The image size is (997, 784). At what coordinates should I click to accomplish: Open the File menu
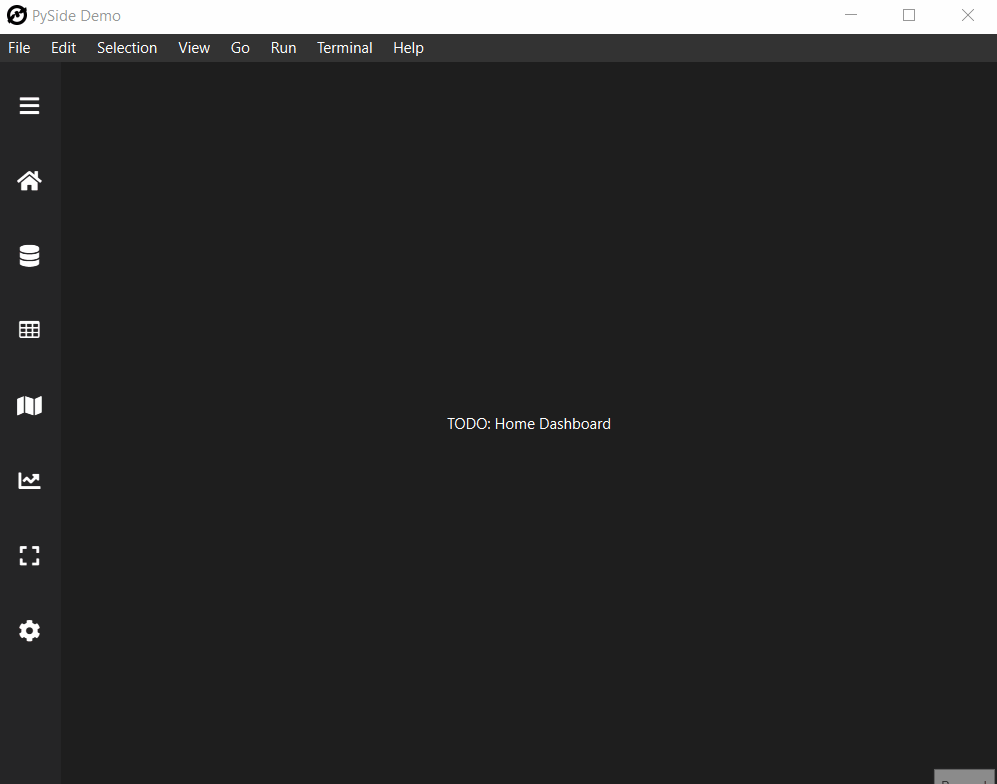[18, 47]
